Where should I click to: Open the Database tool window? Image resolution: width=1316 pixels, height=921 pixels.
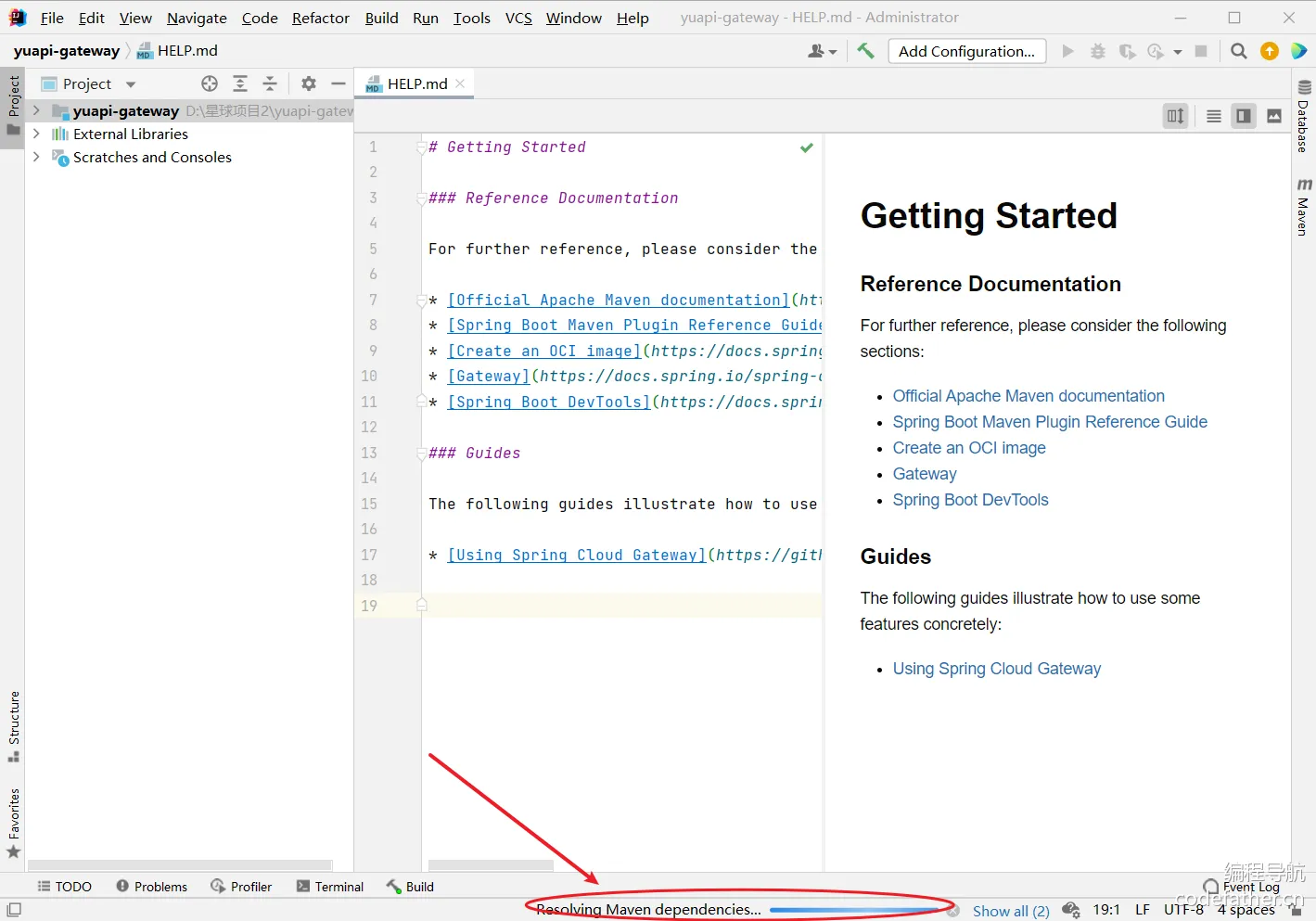(x=1303, y=117)
